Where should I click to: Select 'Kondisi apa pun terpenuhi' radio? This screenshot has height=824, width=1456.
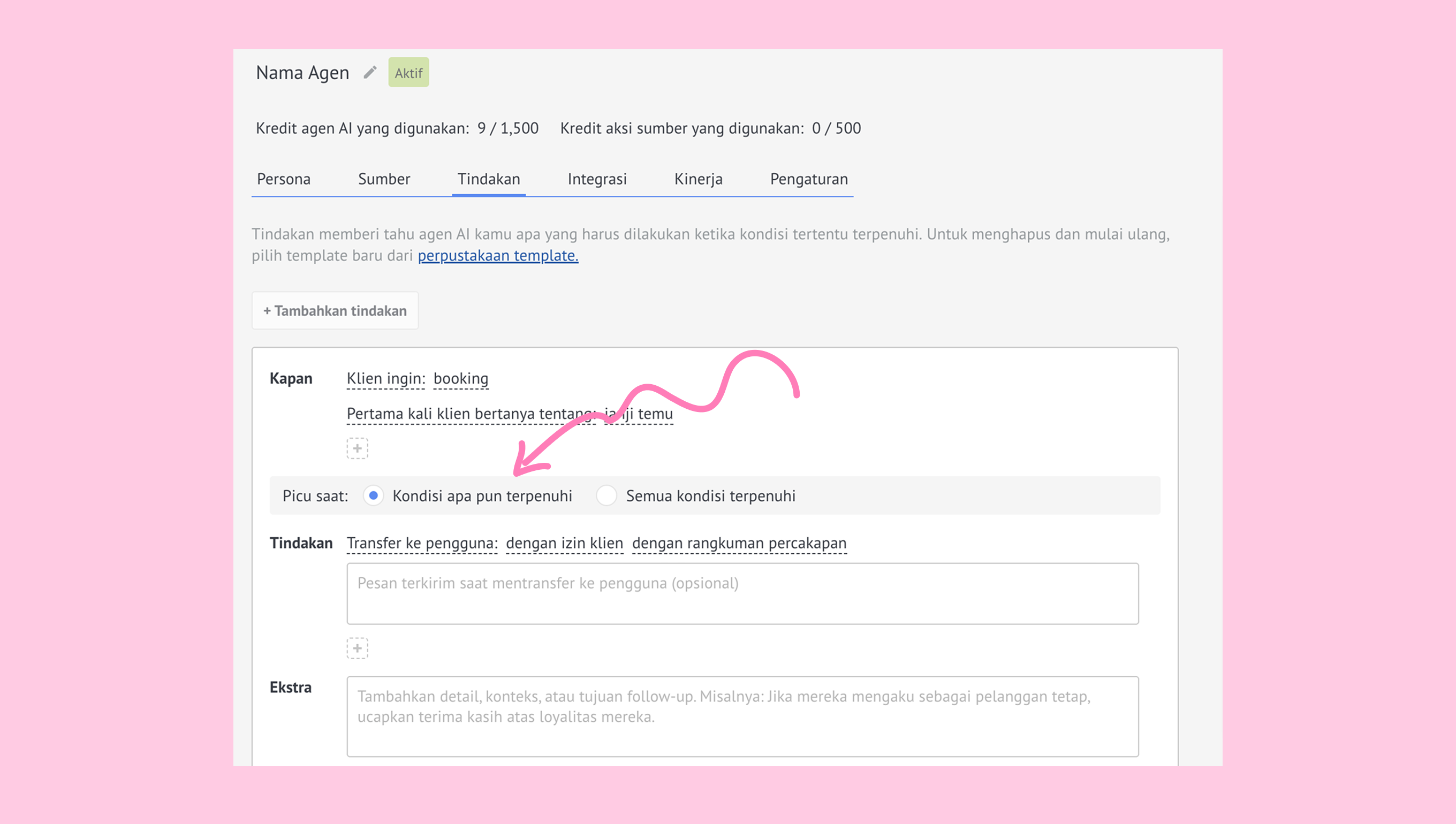374,495
